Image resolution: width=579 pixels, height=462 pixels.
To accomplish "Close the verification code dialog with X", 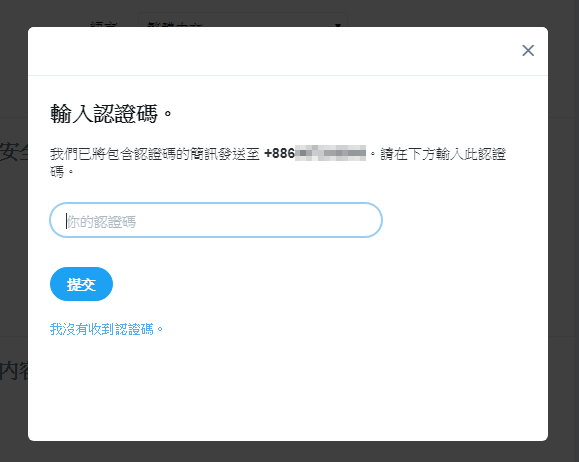I will click(x=528, y=51).
